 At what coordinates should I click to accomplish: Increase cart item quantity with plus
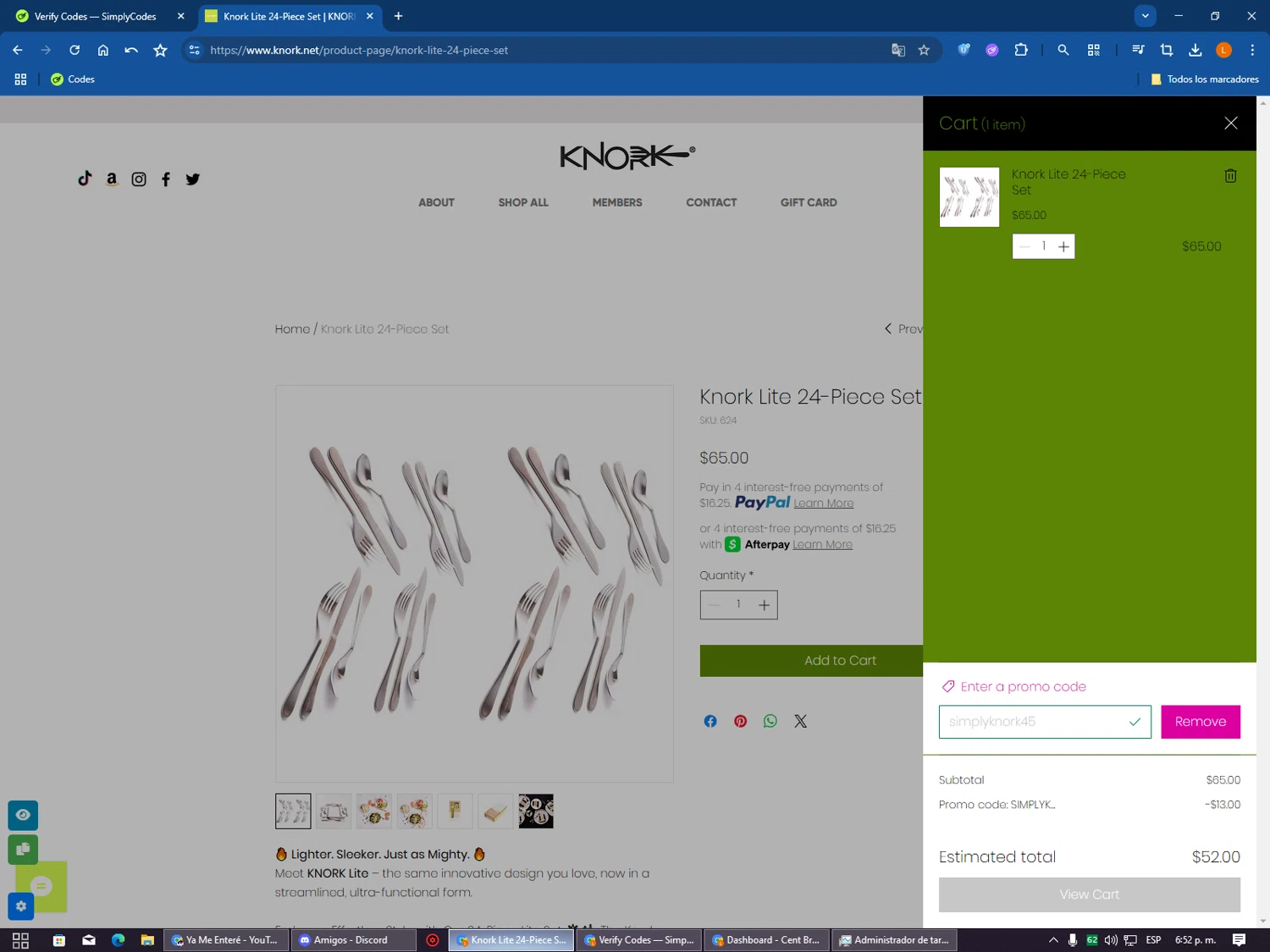pyautogui.click(x=1063, y=246)
